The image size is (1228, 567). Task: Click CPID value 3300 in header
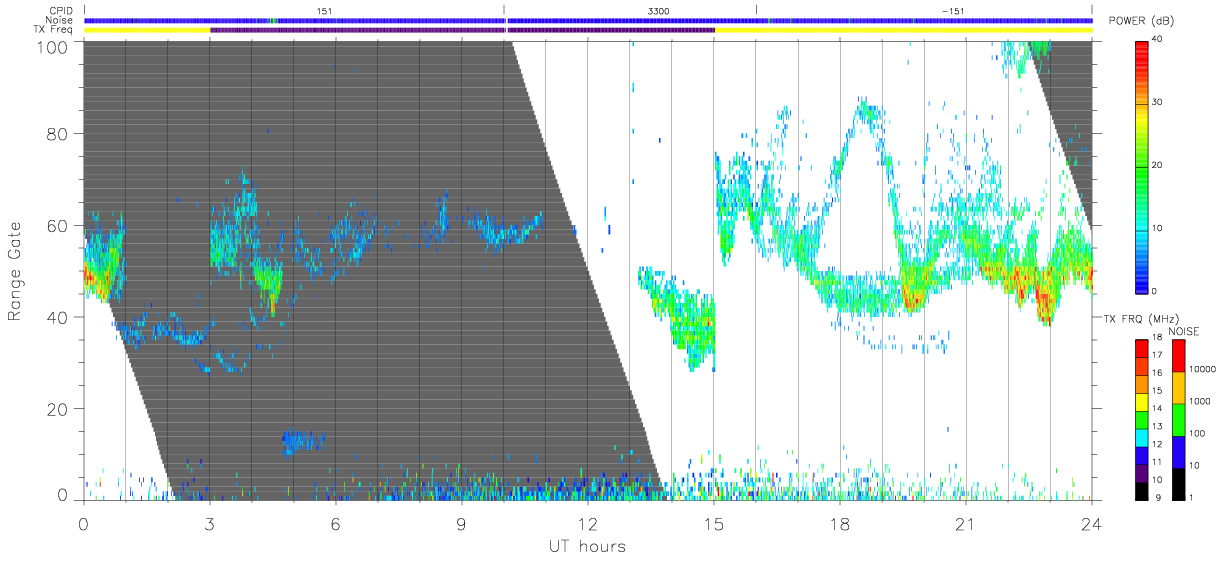click(659, 11)
